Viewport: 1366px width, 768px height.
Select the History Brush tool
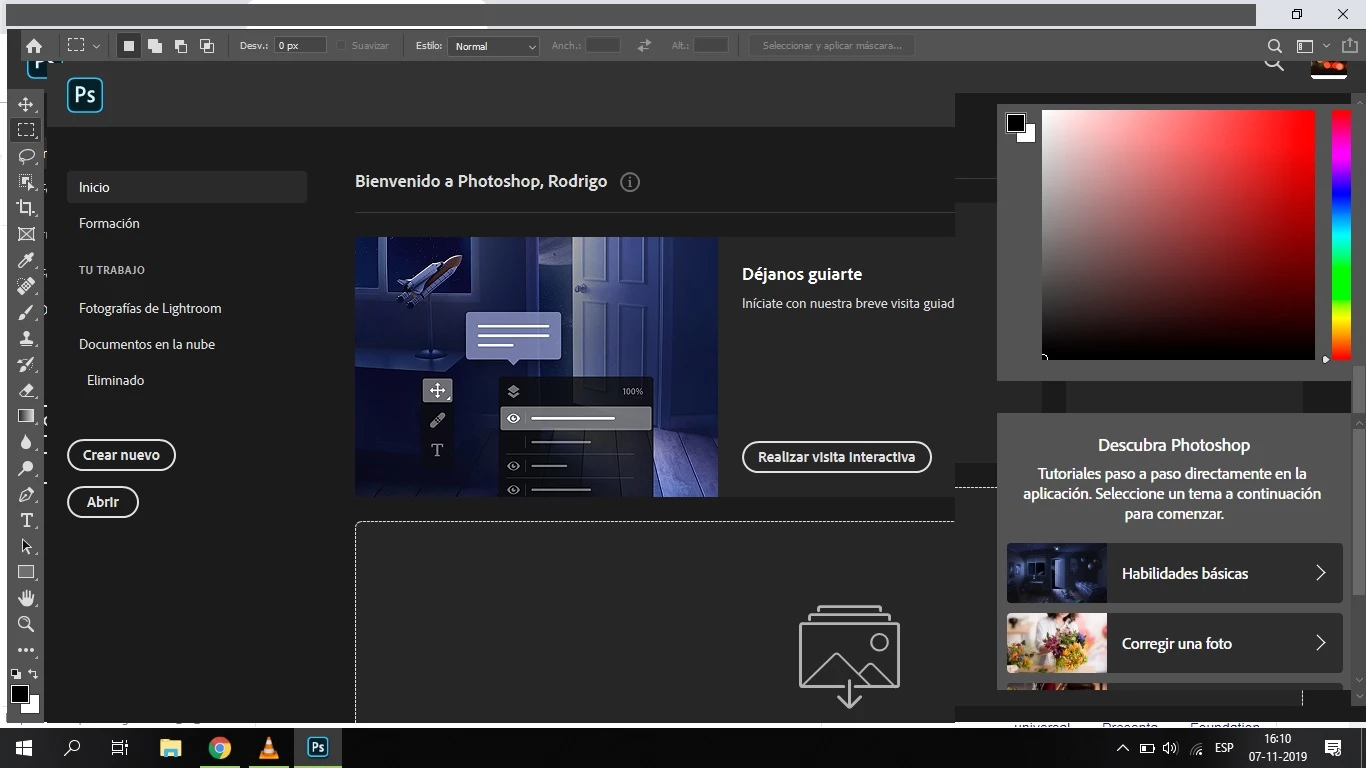tap(27, 364)
